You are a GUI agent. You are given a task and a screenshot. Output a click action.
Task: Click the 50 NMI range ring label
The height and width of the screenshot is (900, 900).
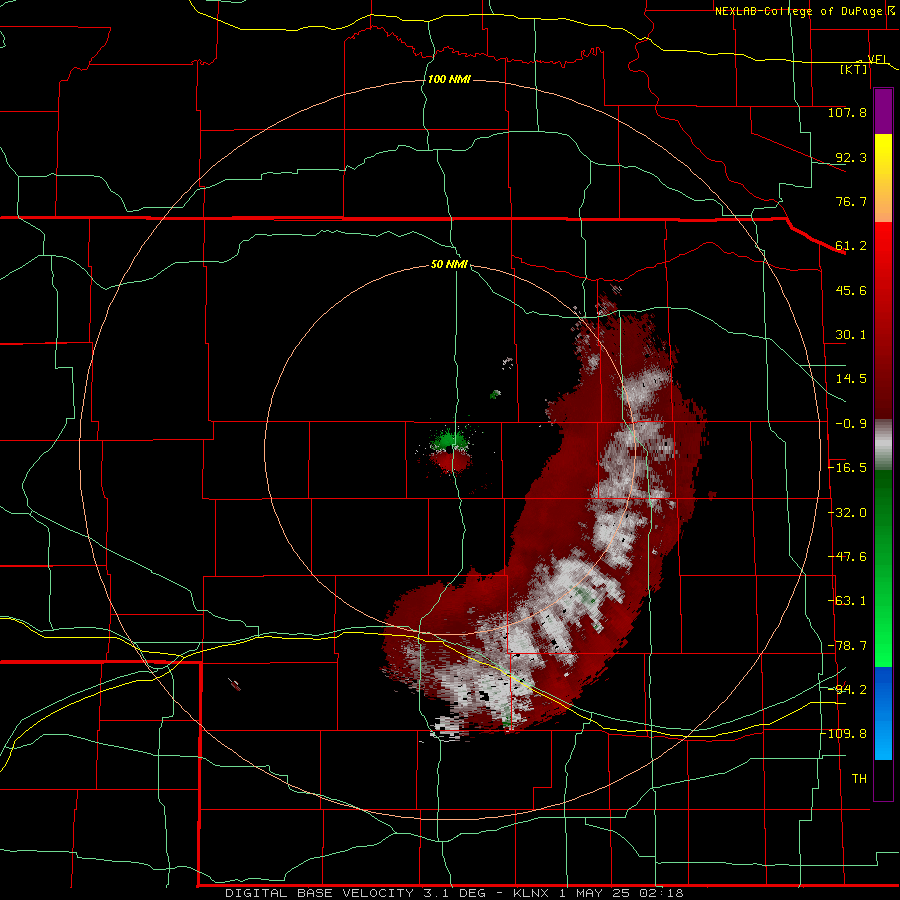pos(449,265)
